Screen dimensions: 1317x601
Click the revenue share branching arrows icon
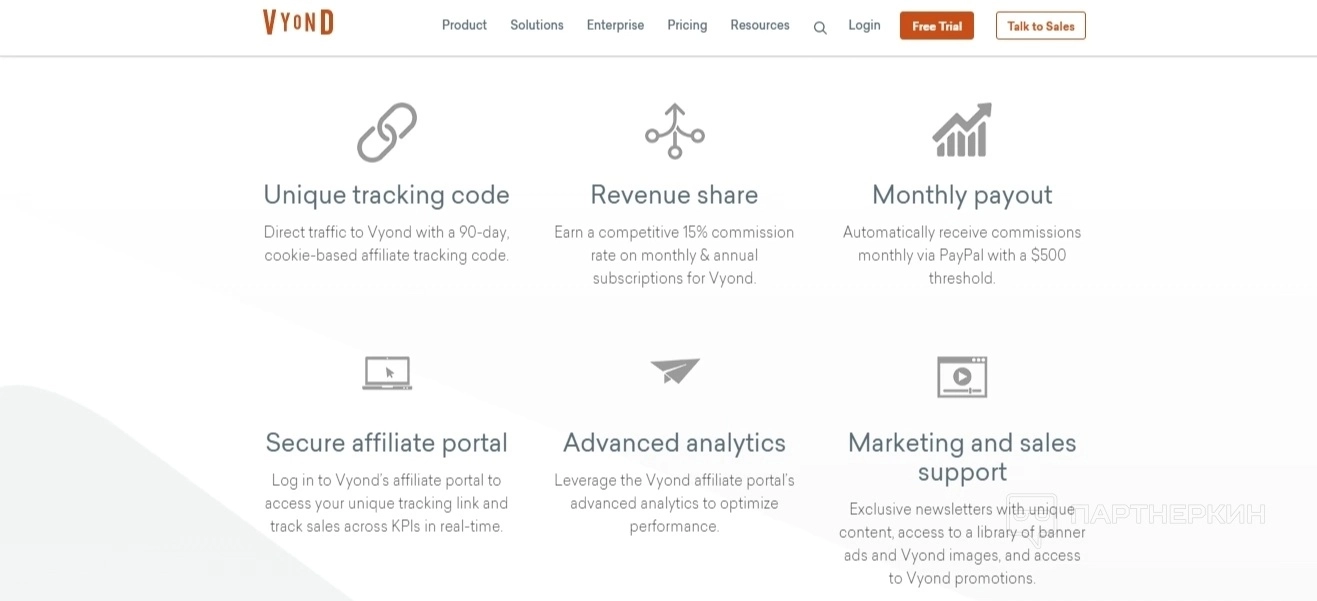675,131
